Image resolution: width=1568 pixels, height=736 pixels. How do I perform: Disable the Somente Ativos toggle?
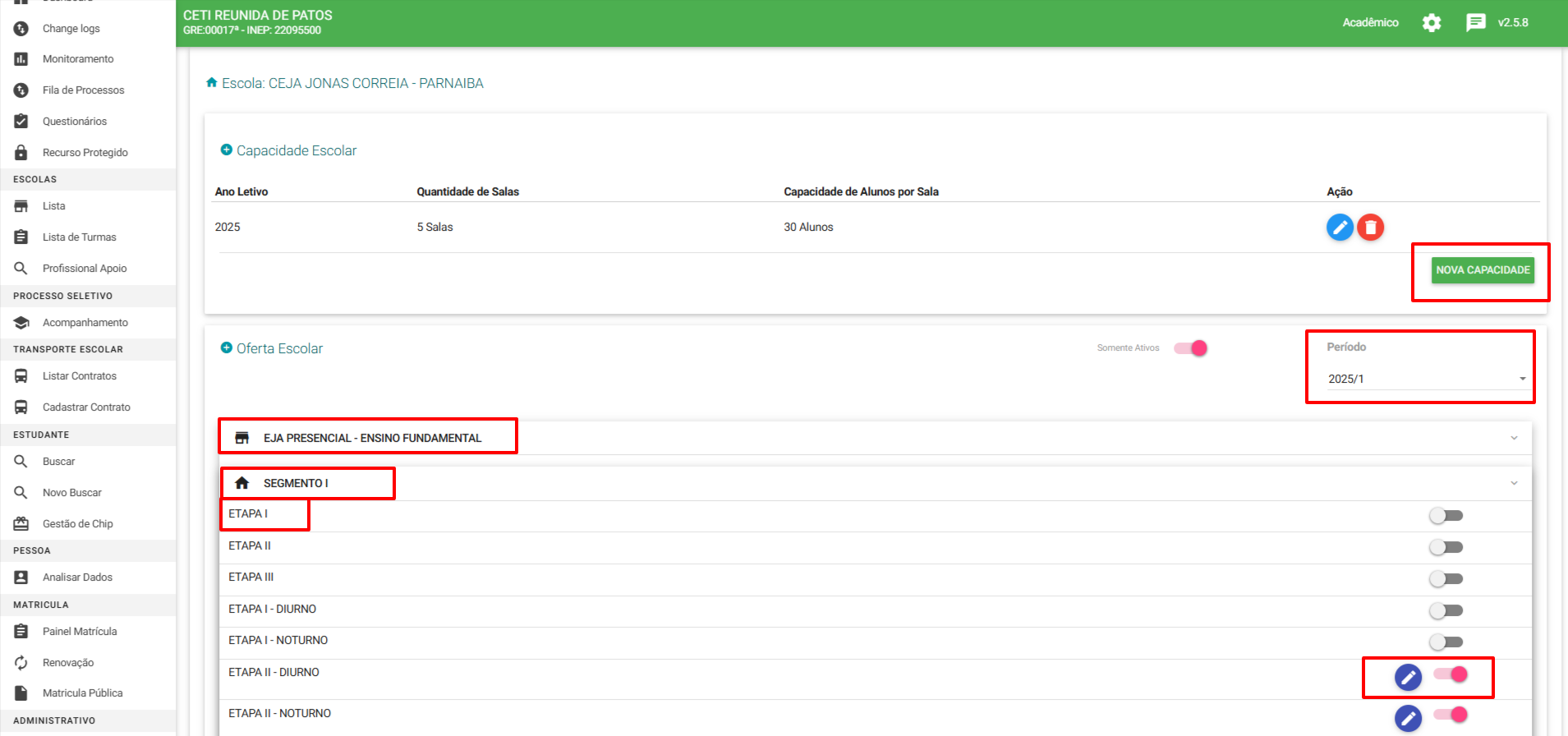click(1191, 348)
